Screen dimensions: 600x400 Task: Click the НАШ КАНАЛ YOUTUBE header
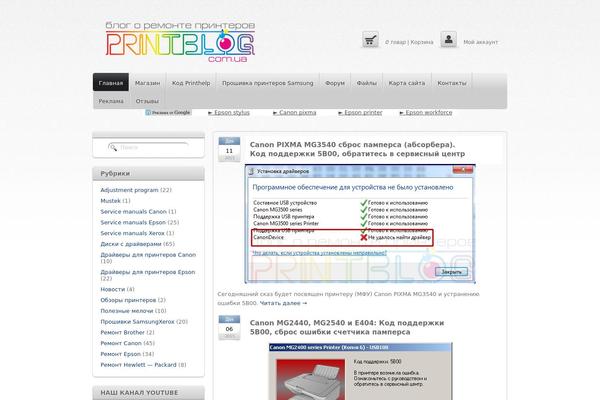point(148,393)
